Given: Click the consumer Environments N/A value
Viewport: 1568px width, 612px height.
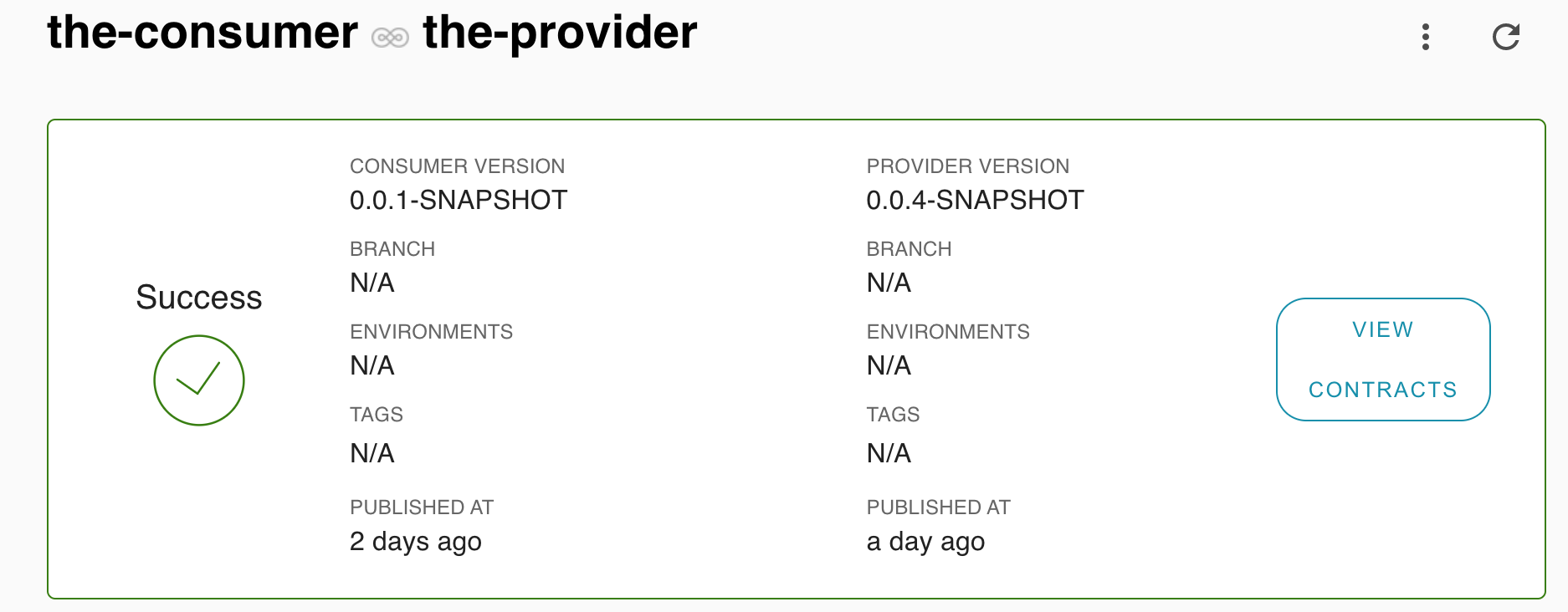Looking at the screenshot, I should point(372,365).
